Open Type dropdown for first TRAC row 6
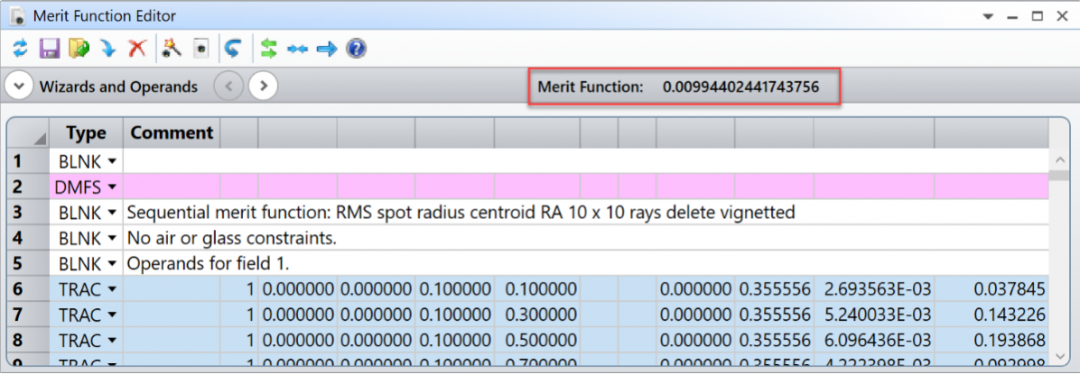 pyautogui.click(x=112, y=289)
